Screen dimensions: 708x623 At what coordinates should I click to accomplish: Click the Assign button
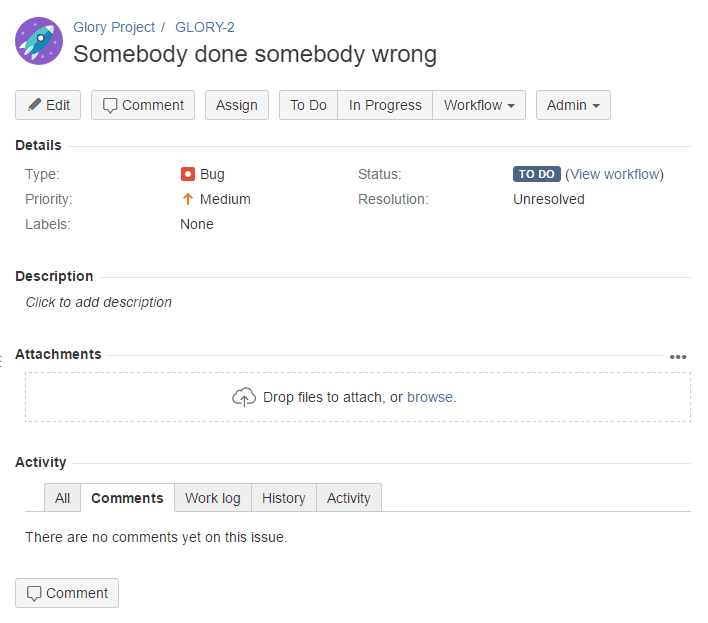point(237,105)
